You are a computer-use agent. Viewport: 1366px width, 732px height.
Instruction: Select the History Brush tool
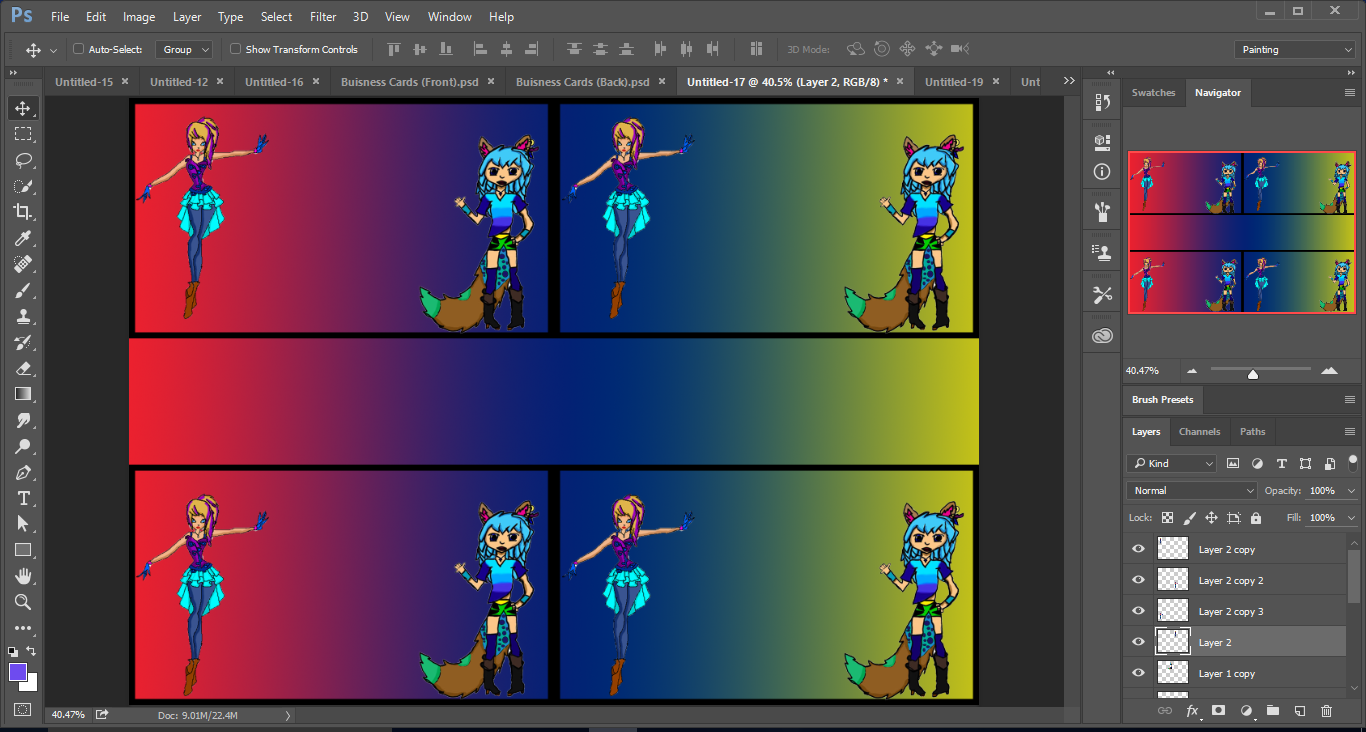22,342
